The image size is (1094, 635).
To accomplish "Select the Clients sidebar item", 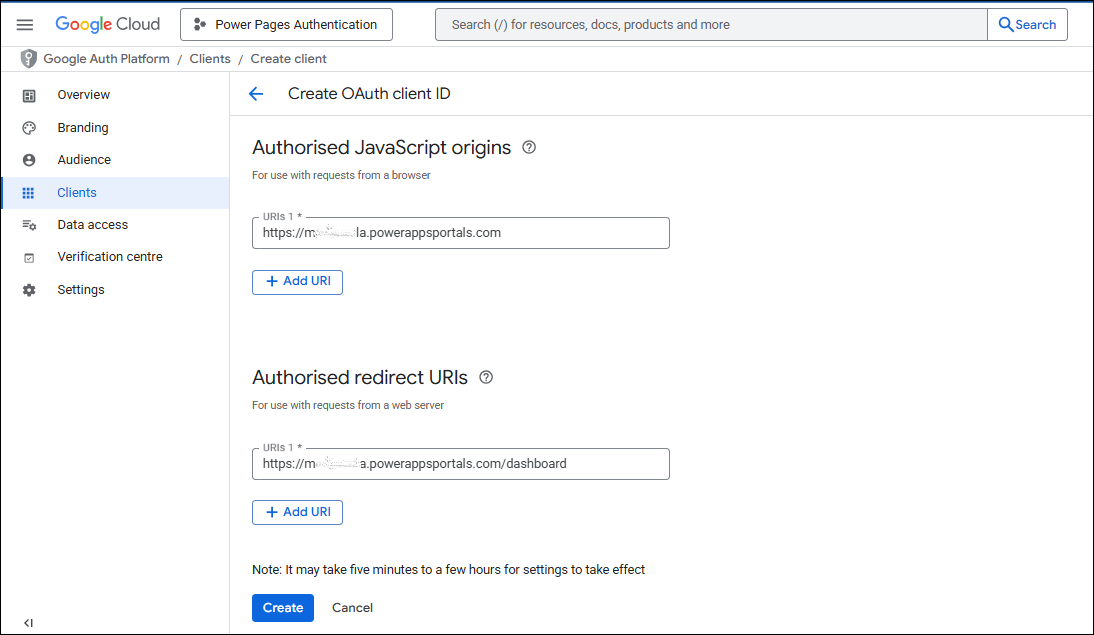I will click(116, 193).
